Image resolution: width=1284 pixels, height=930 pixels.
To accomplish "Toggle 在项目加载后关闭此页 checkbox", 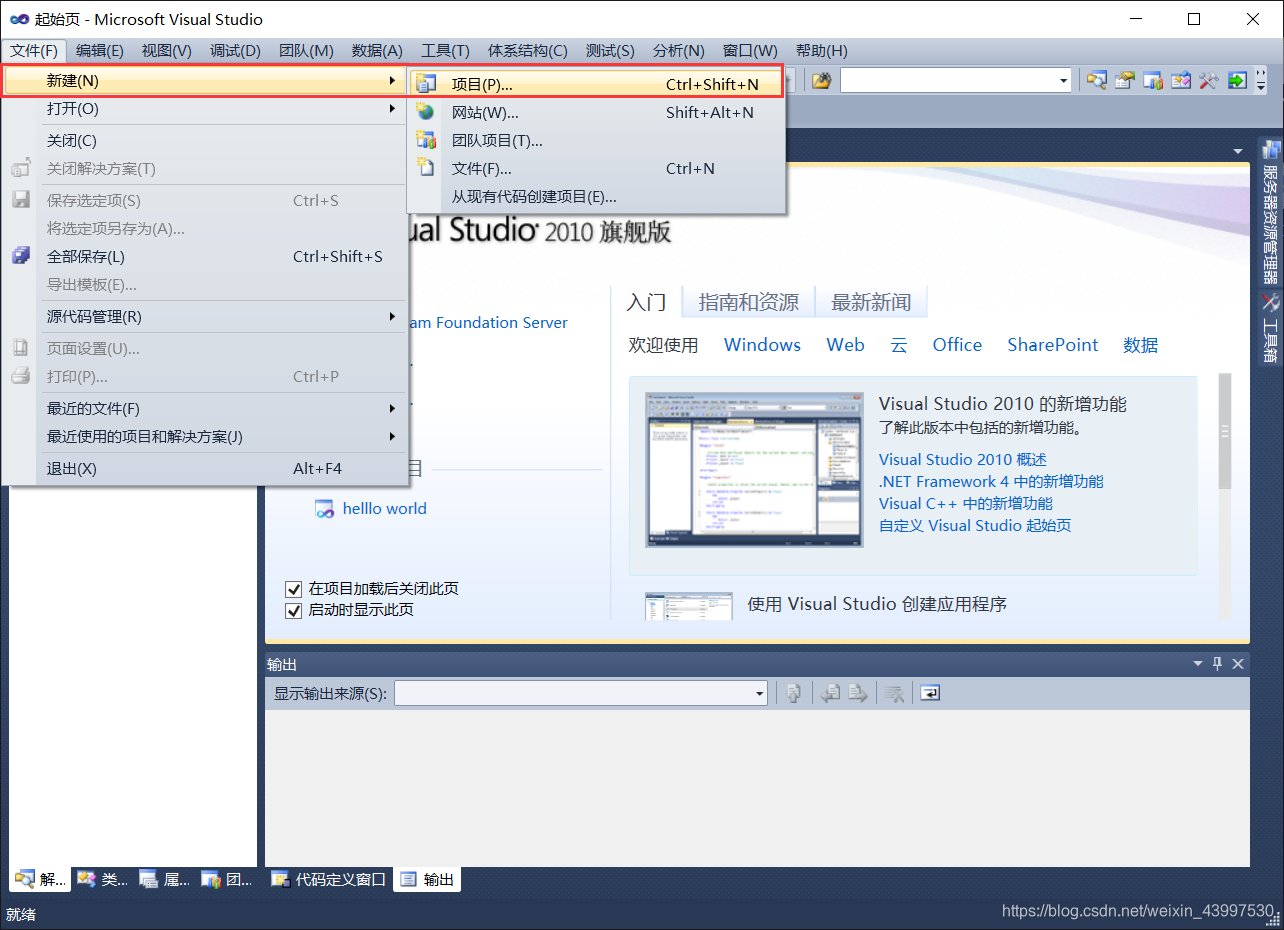I will click(293, 589).
